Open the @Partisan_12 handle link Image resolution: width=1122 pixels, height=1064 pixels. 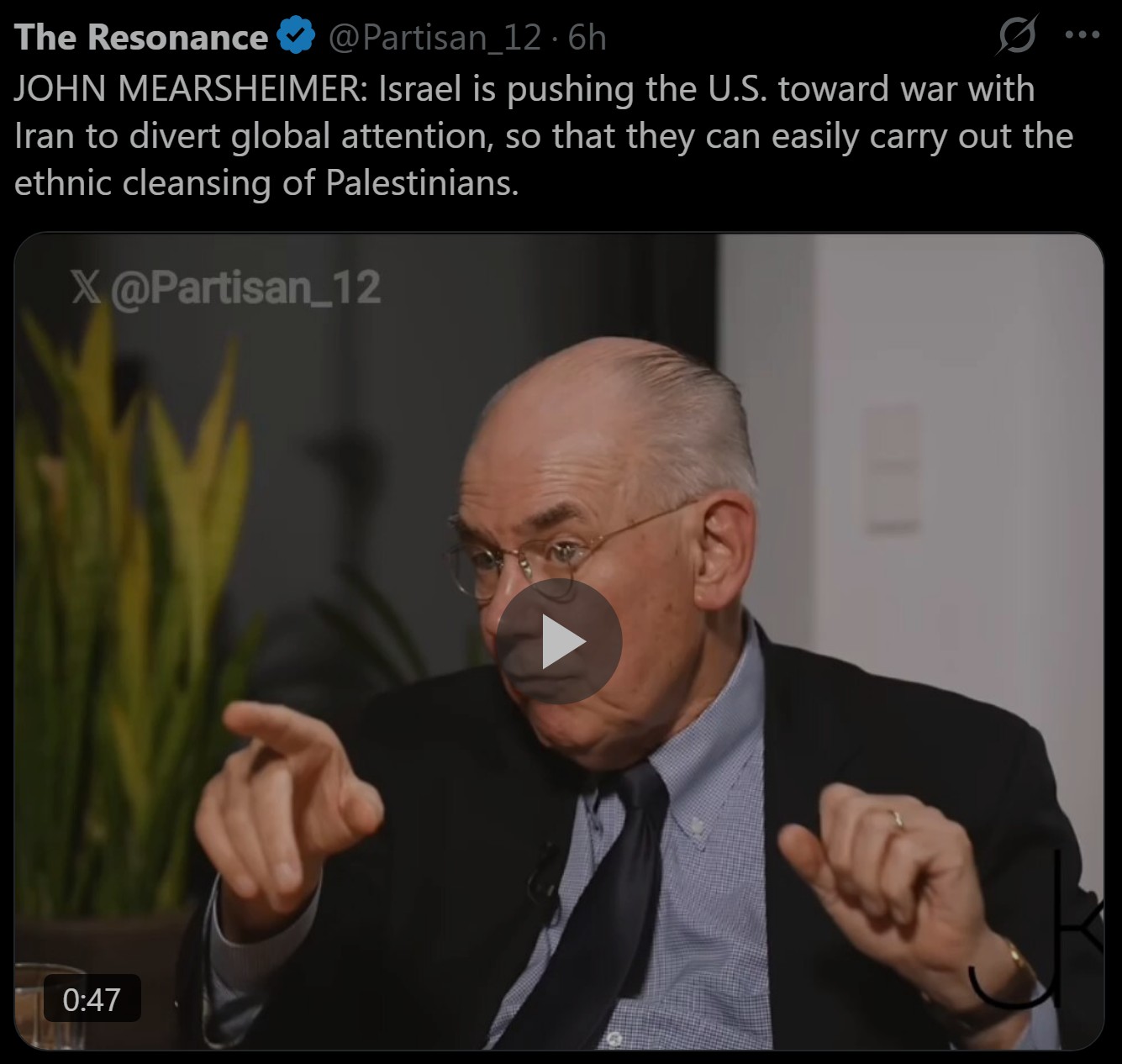tap(433, 38)
